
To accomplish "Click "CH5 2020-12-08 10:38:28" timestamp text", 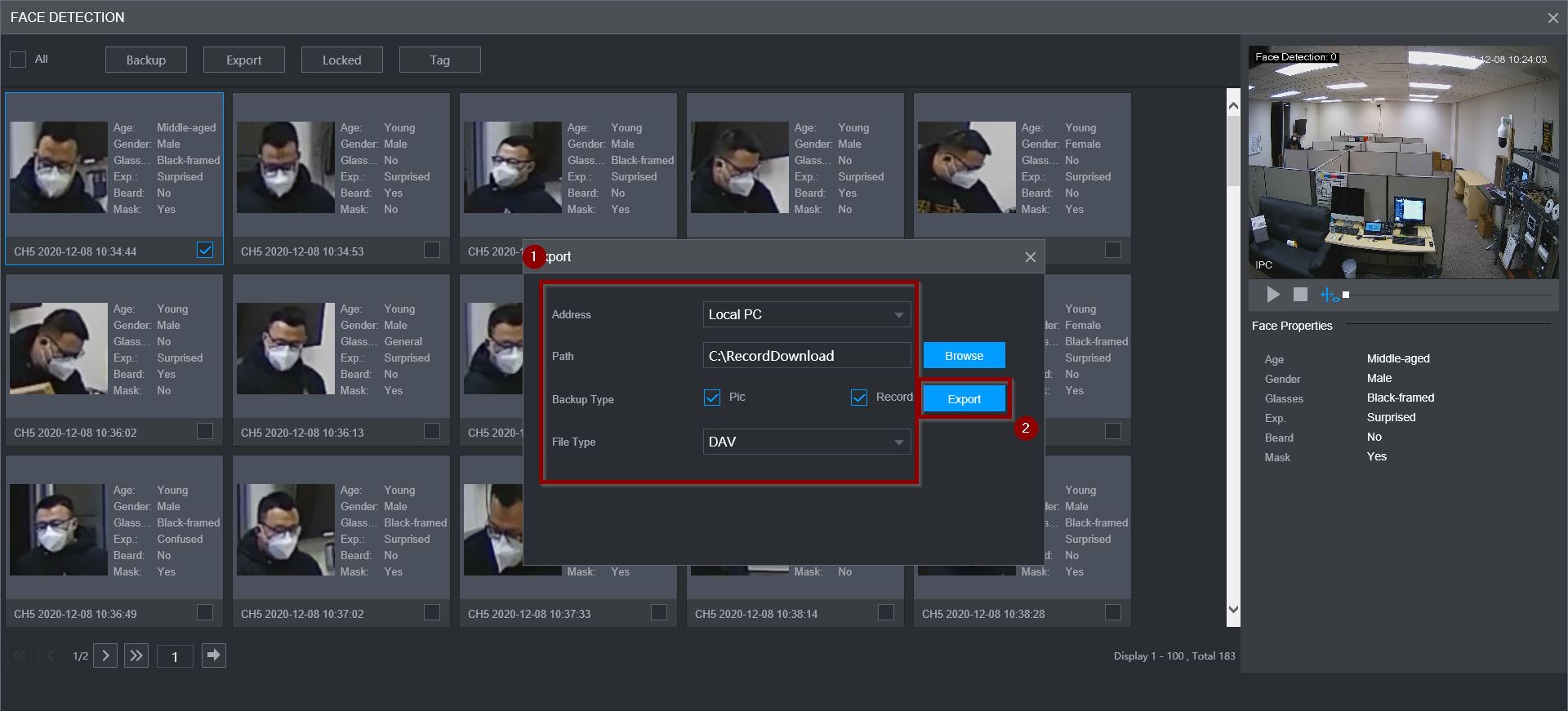I will [983, 614].
